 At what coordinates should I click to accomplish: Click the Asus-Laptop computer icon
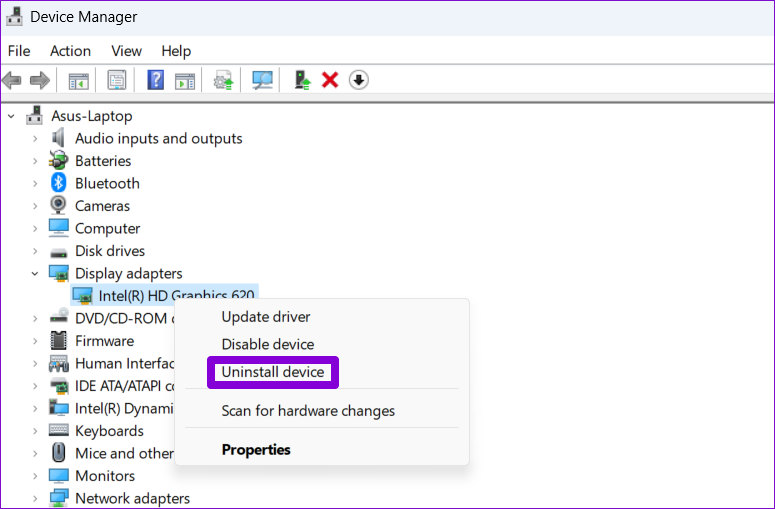34,116
